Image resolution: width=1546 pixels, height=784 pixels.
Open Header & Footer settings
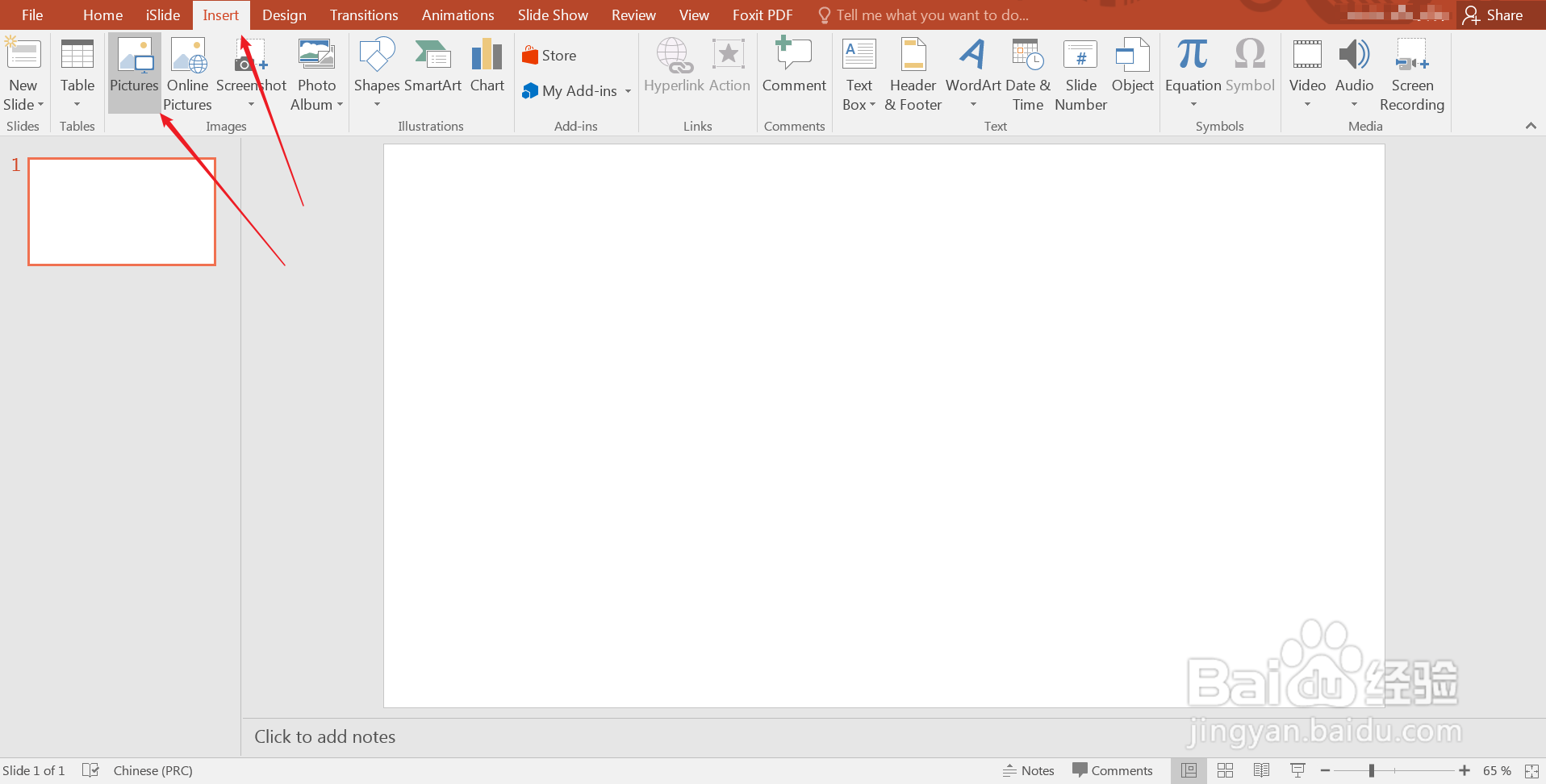913,74
